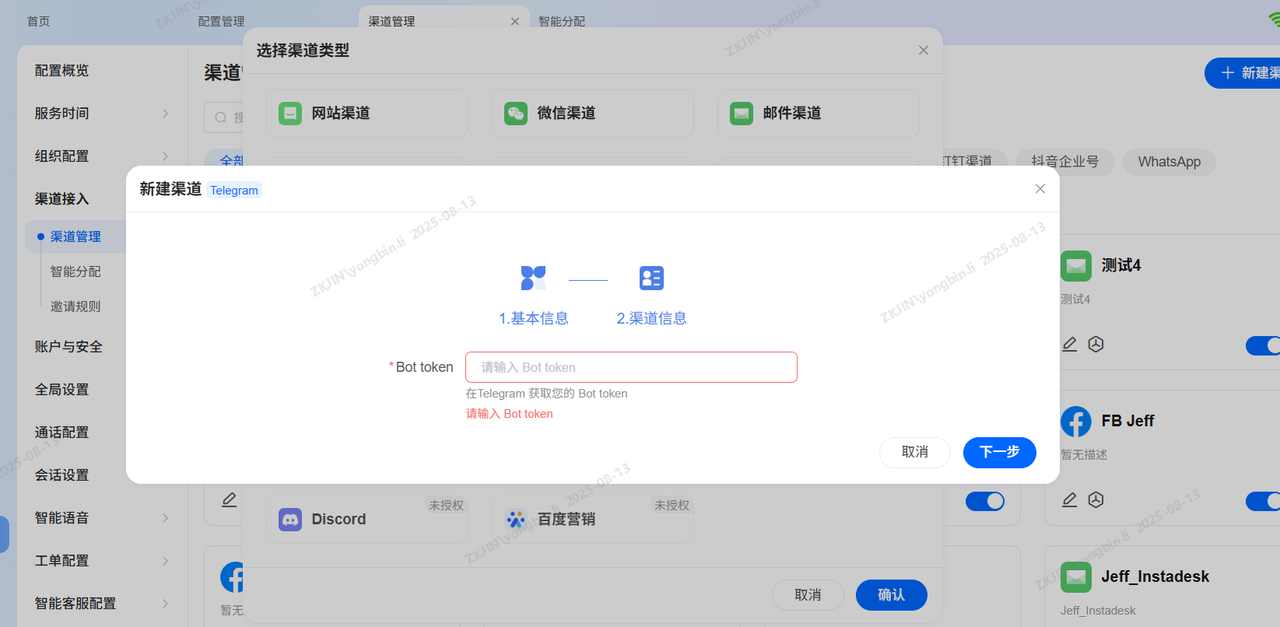Click 取消 in the 新建渠道 dialog
The width and height of the screenshot is (1280, 627).
pyautogui.click(x=914, y=452)
